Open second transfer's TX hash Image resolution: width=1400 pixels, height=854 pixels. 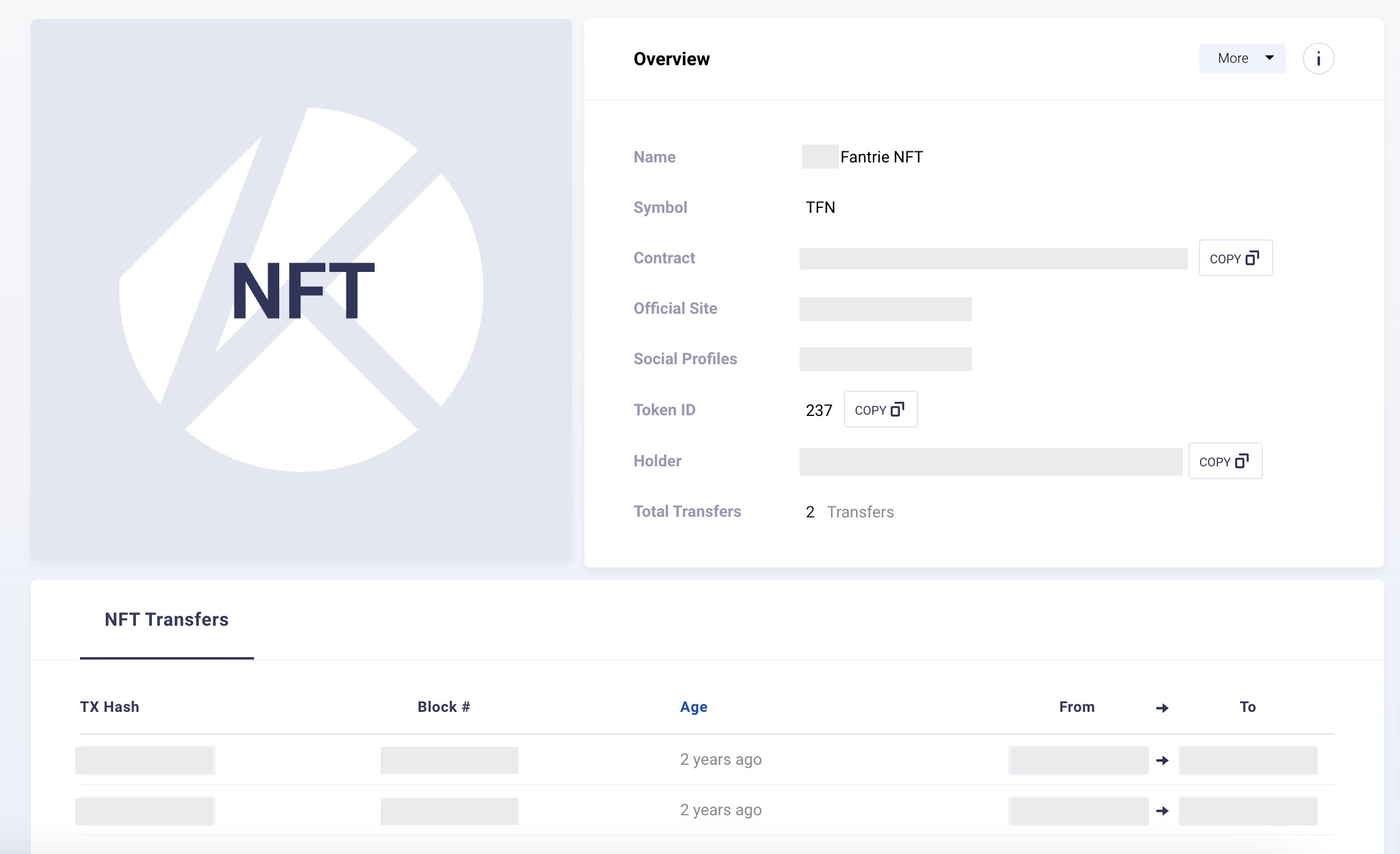[x=145, y=811]
